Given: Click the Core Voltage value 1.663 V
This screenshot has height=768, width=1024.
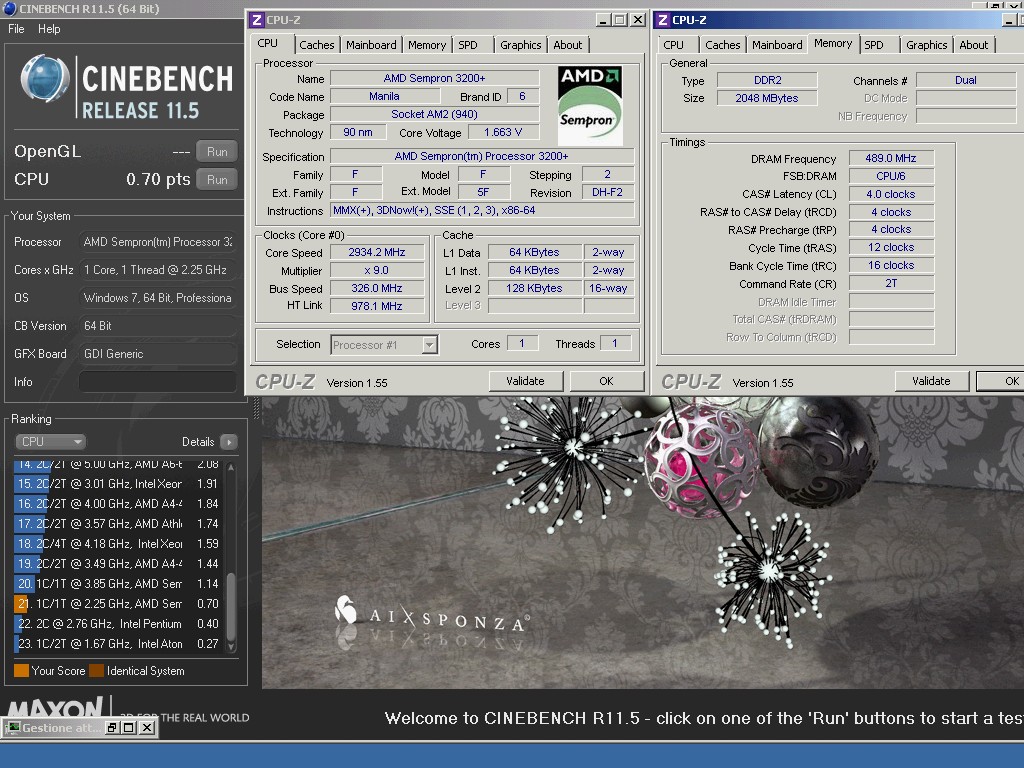Looking at the screenshot, I should pos(503,132).
